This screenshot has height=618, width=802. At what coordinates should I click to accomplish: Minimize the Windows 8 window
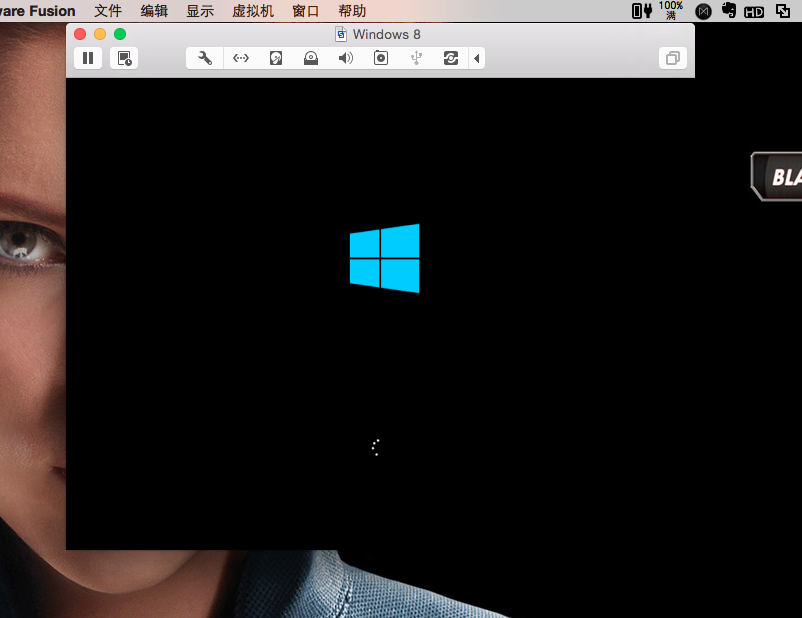100,34
